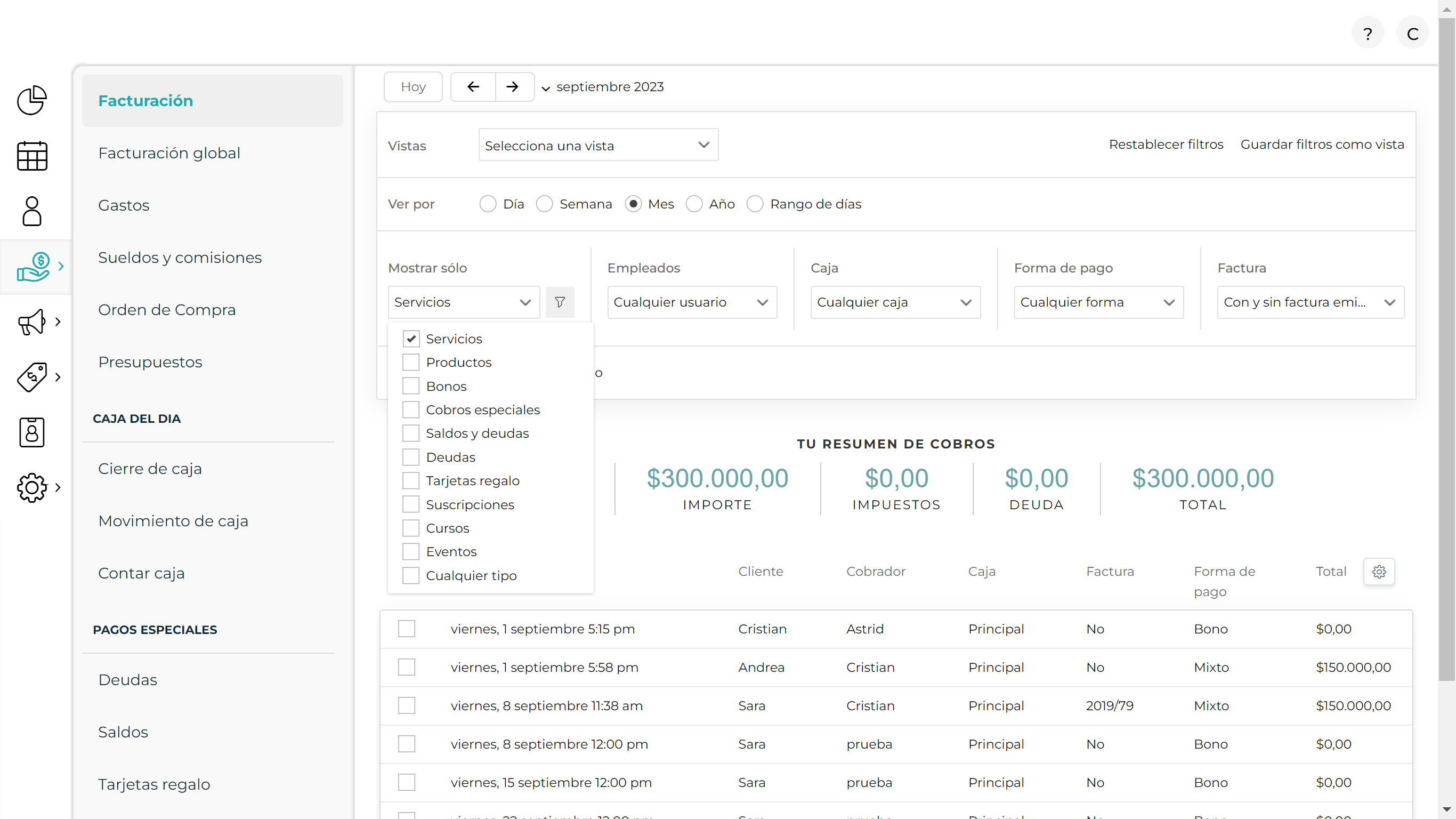Expand price tag submenu chevron
The width and height of the screenshot is (1456, 819).
(58, 376)
